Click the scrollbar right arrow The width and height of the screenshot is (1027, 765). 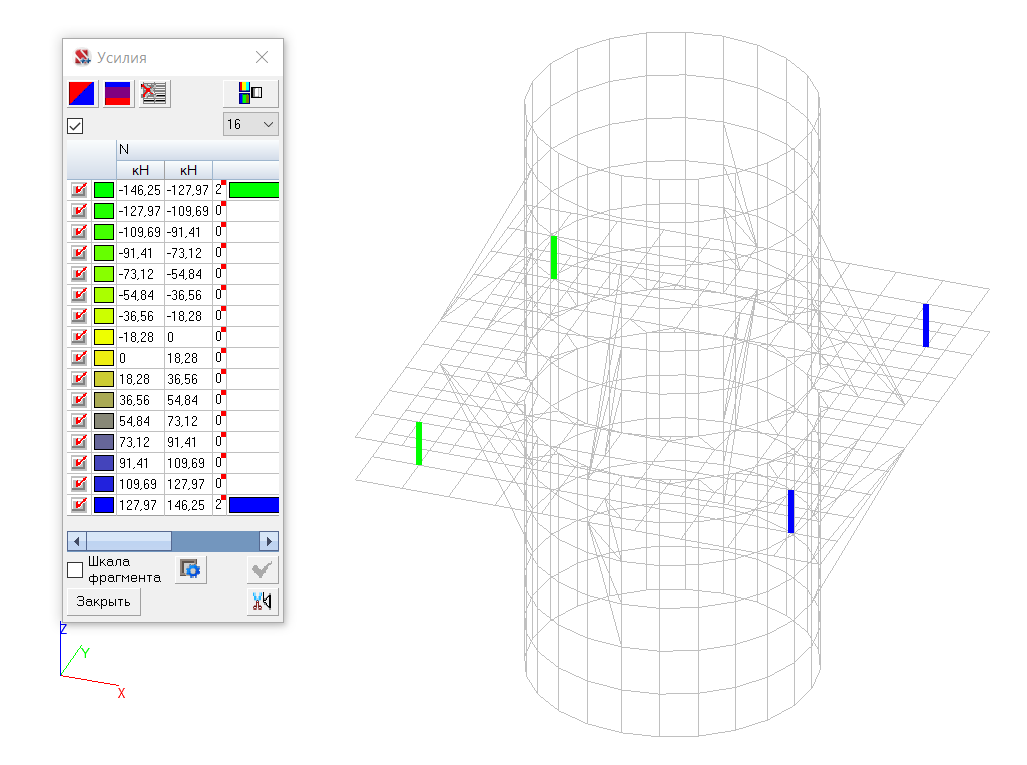point(269,541)
